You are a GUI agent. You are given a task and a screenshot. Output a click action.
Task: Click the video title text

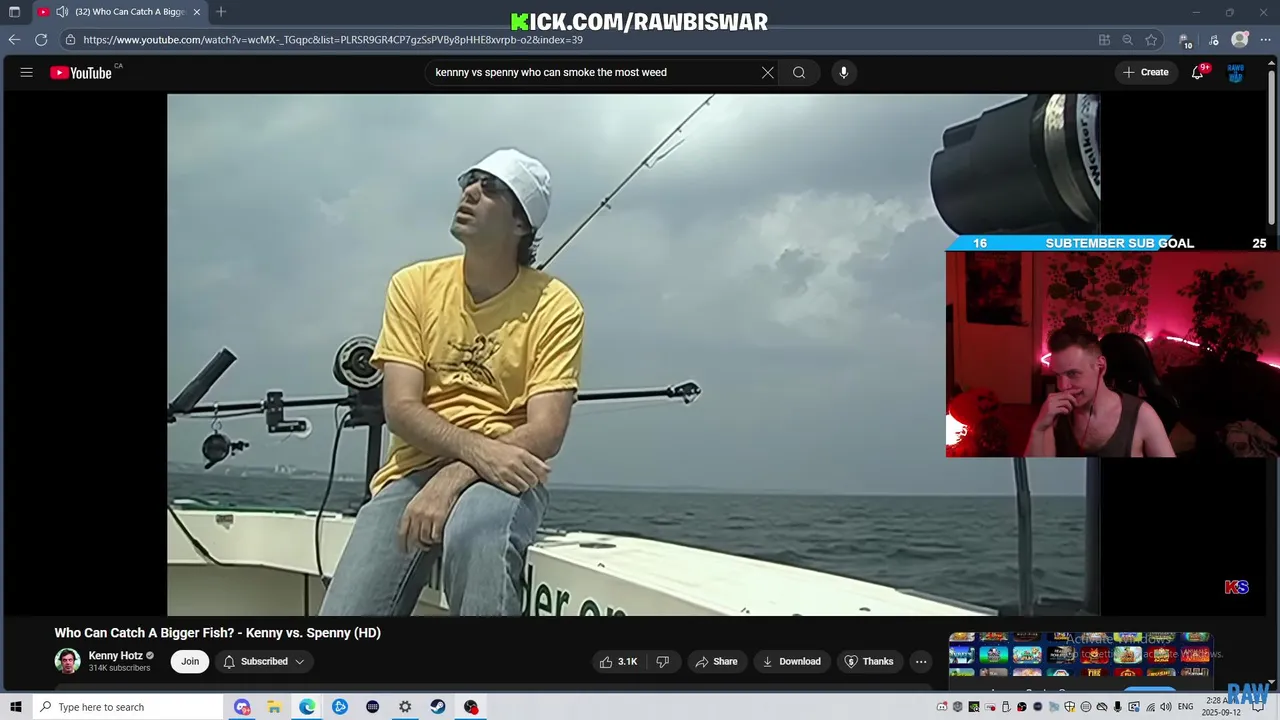(217, 633)
